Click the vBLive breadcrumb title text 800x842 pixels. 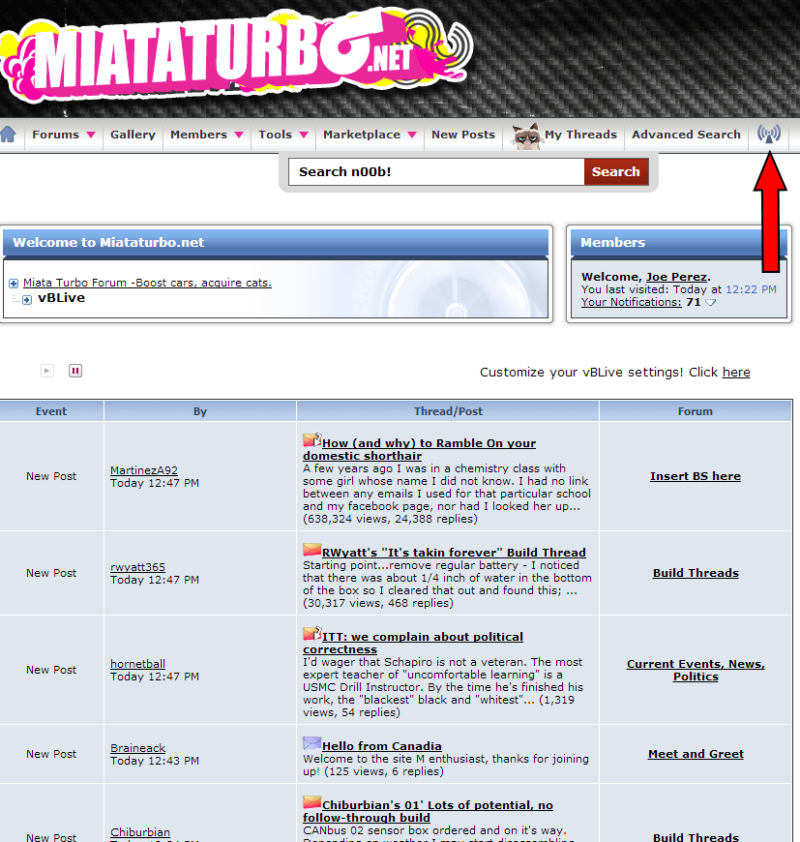(61, 297)
